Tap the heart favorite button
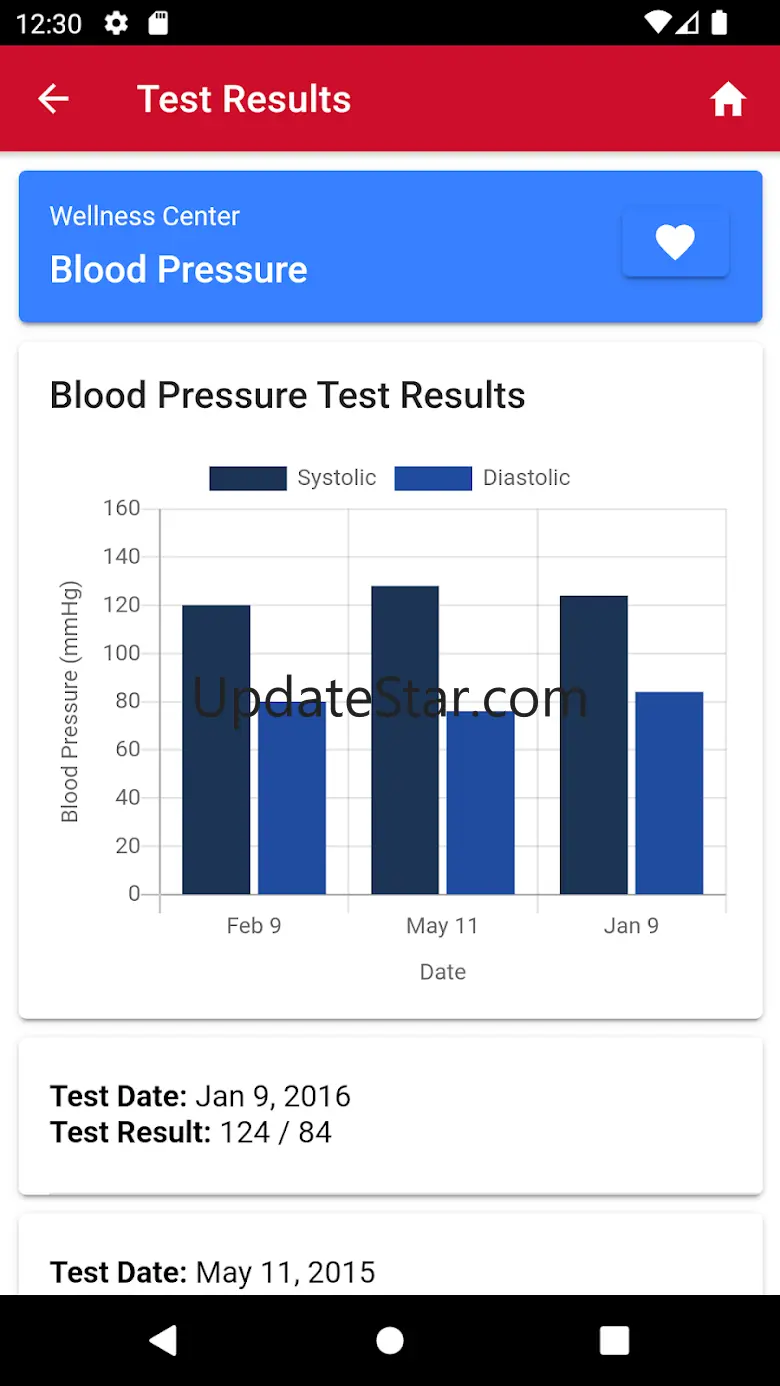Image resolution: width=780 pixels, height=1386 pixels. [x=675, y=242]
